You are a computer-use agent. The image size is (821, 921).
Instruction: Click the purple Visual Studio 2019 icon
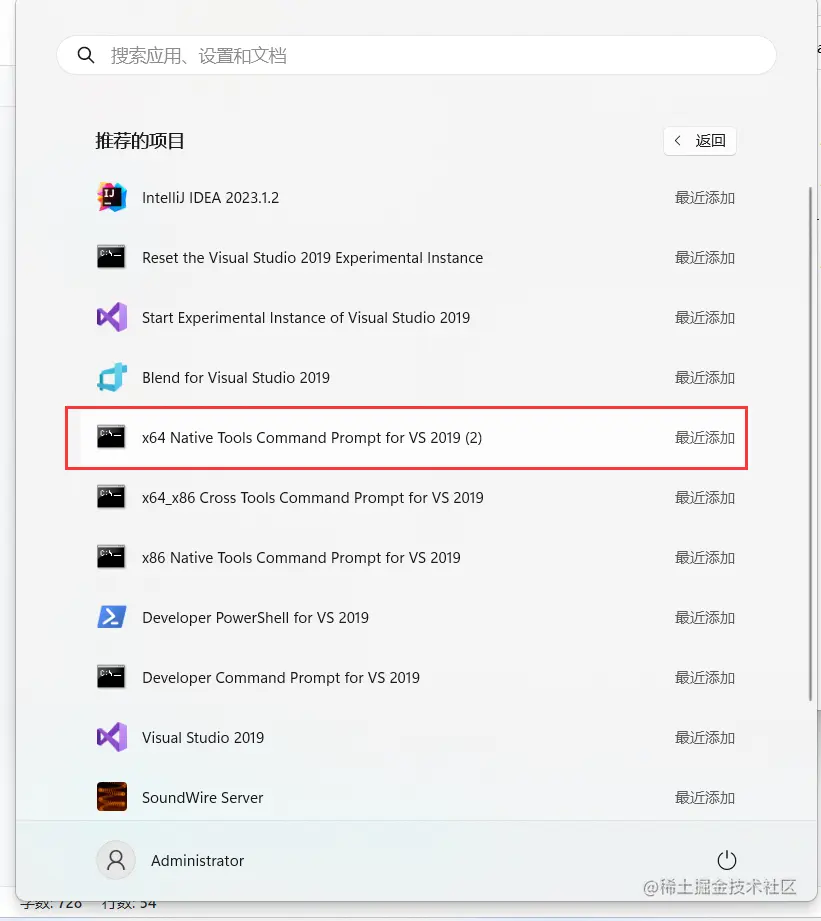(x=112, y=737)
